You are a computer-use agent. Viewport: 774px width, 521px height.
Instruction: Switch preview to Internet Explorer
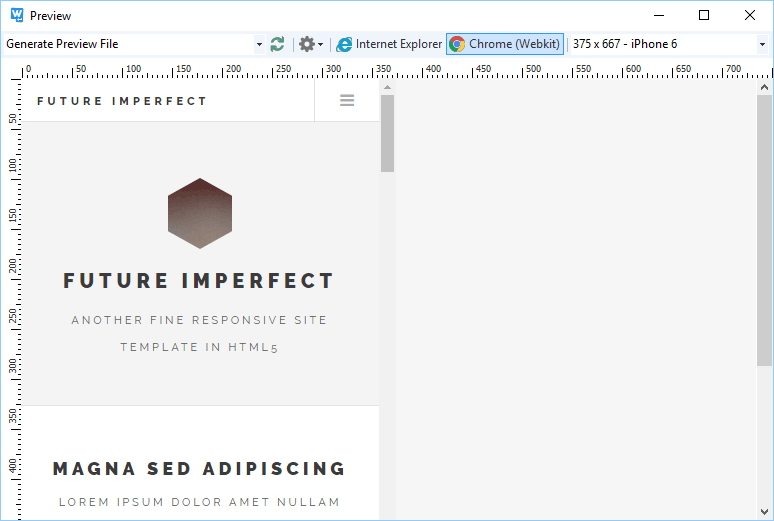point(389,44)
